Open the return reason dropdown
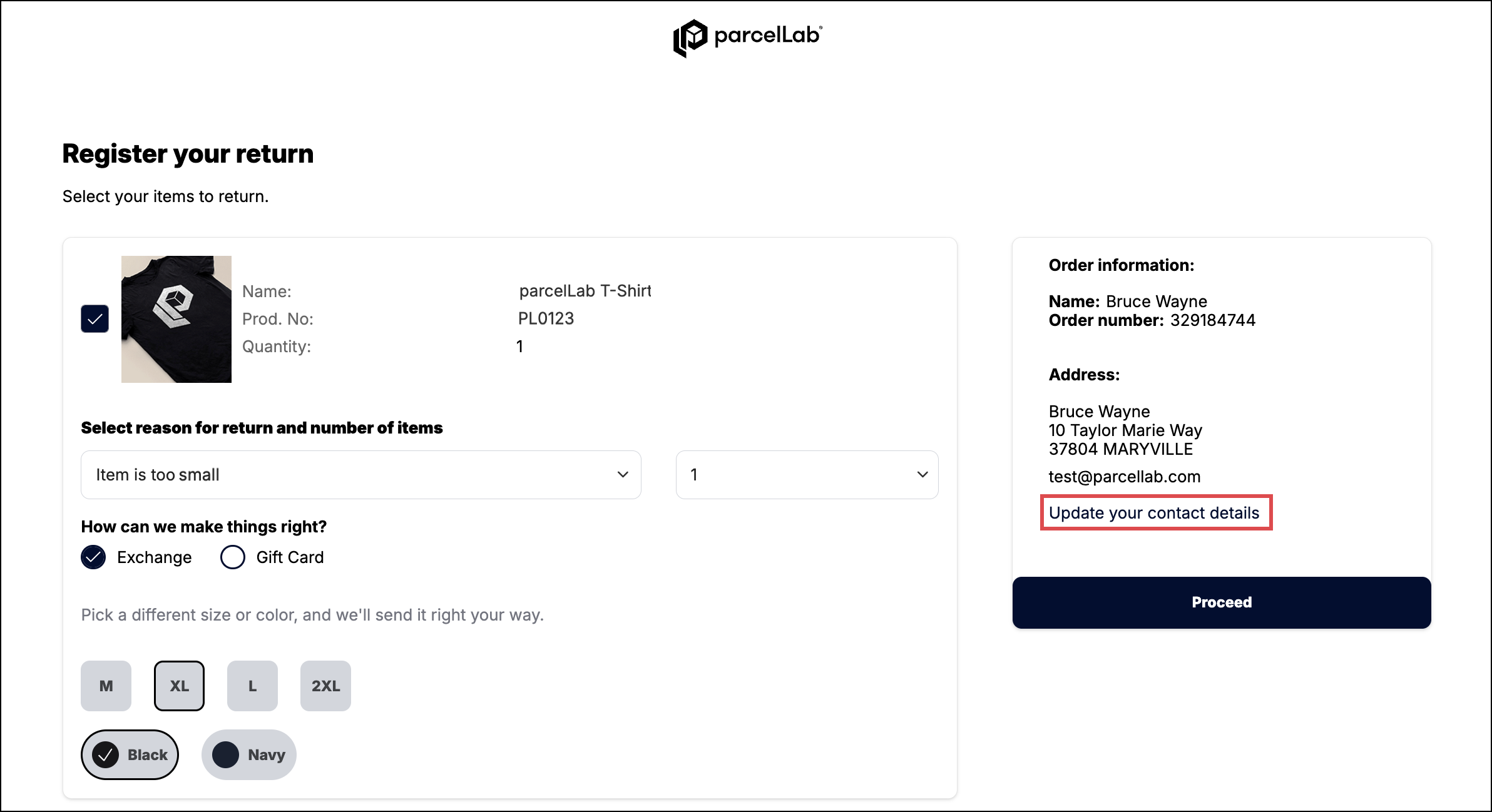This screenshot has width=1492, height=812. click(360, 475)
